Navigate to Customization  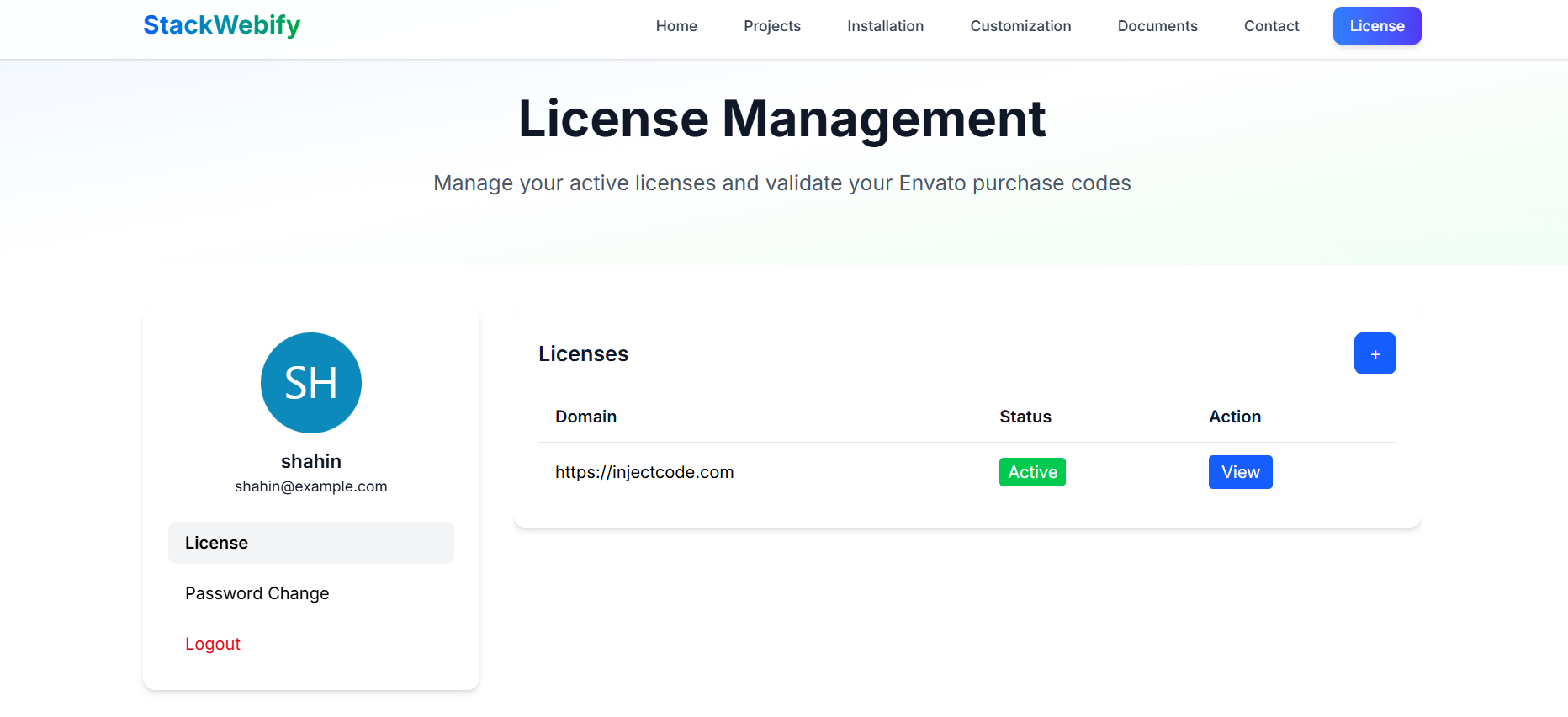coord(1020,26)
